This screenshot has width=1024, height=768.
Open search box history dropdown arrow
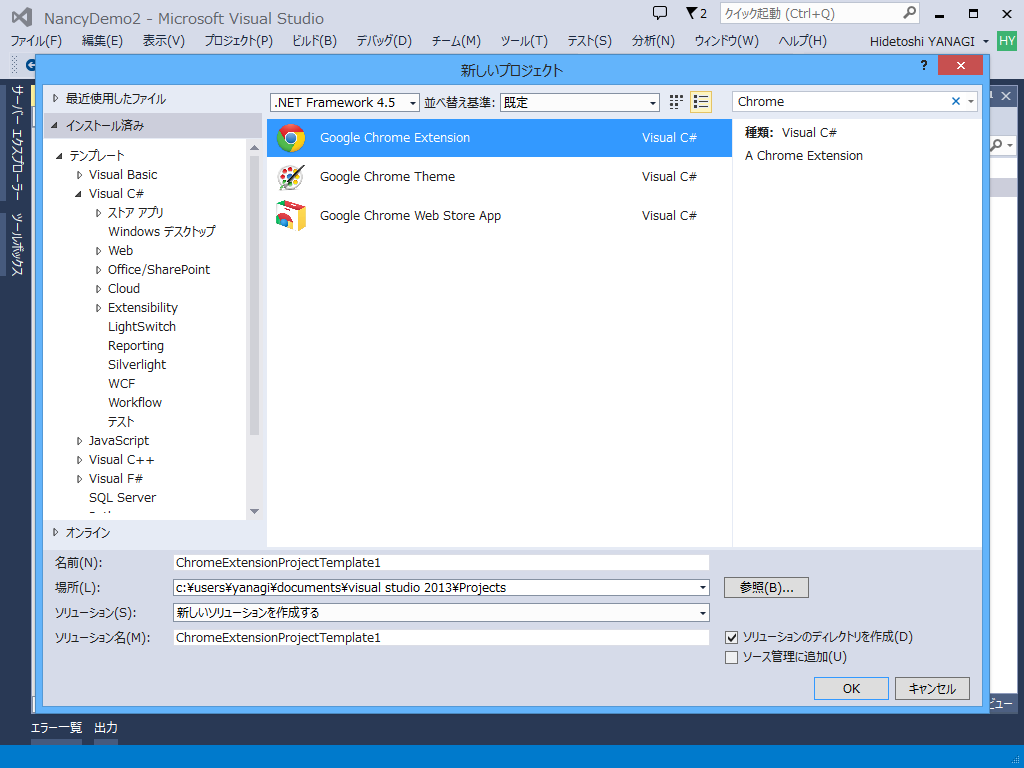pos(971,101)
